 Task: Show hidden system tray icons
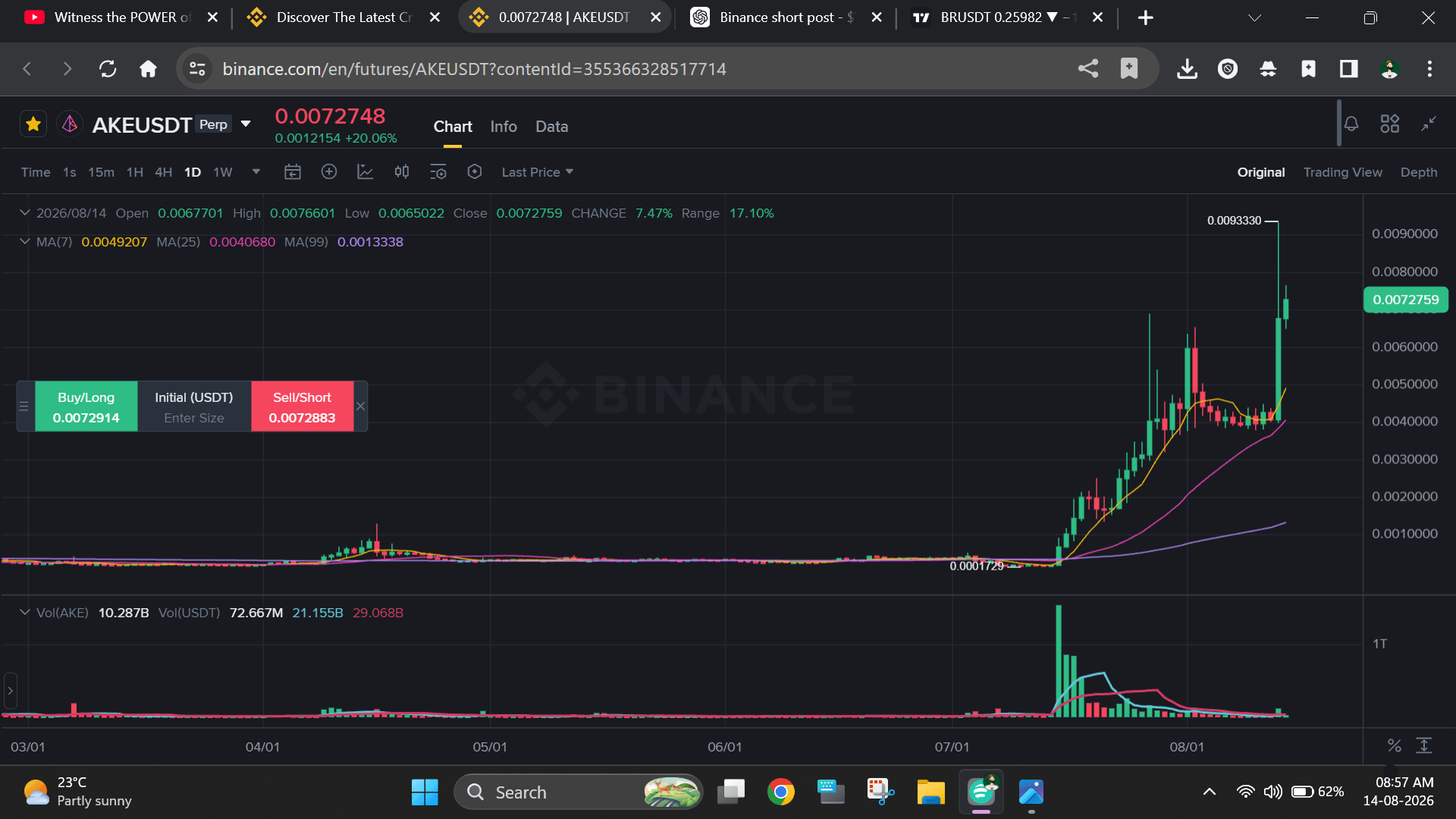point(1210,792)
